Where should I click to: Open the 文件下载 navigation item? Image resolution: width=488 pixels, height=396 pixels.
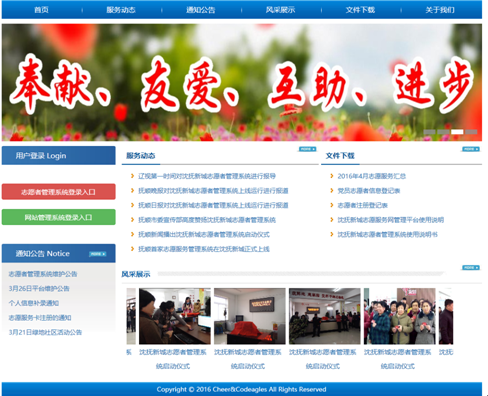360,10
